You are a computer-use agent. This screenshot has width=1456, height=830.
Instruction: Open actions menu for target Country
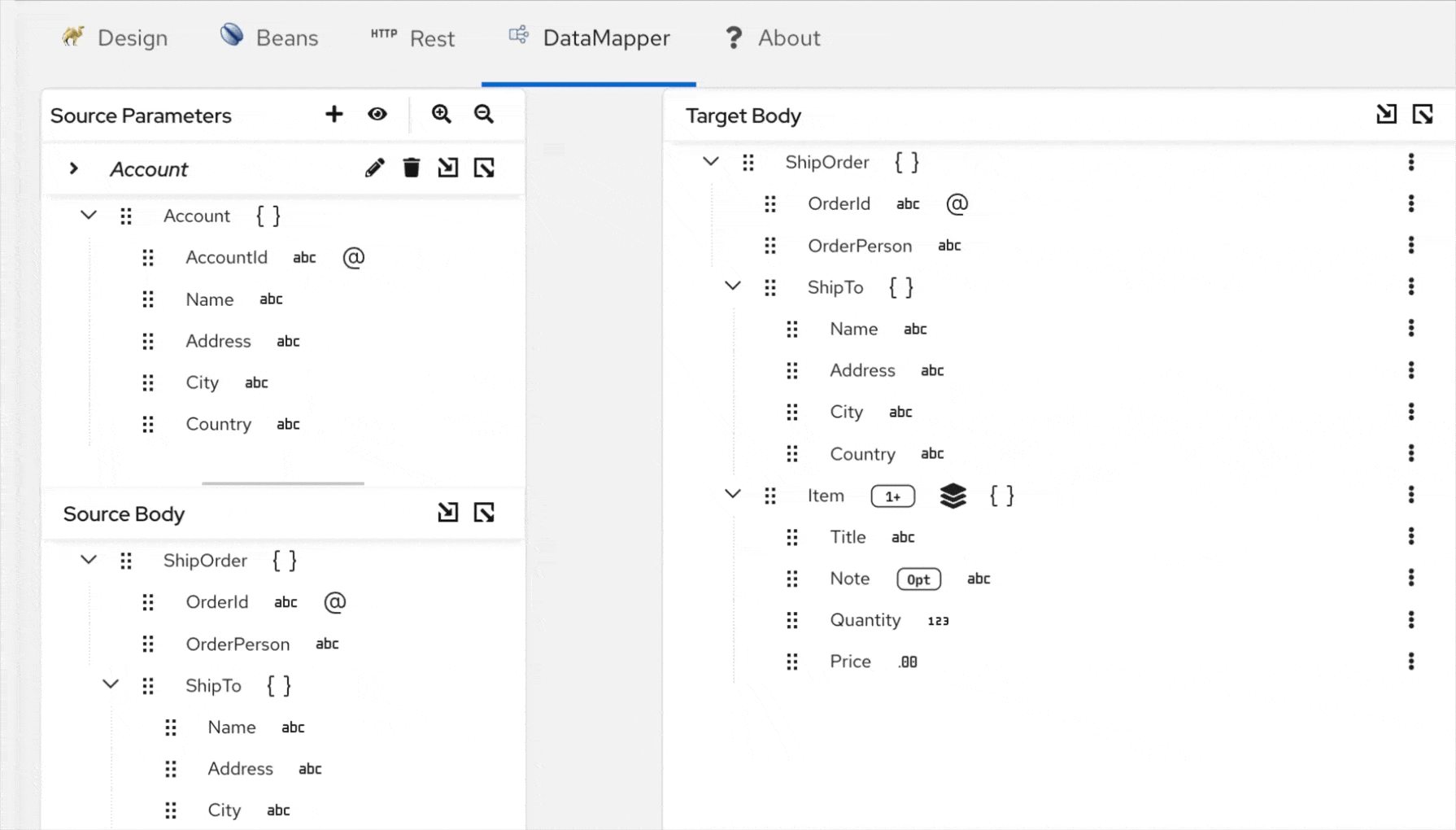point(1411,453)
